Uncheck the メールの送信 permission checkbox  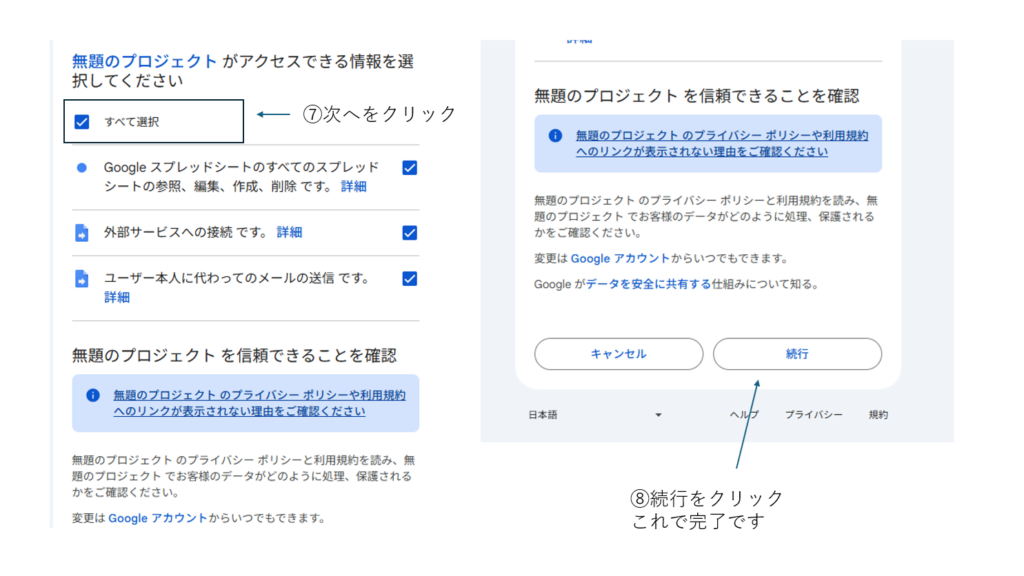pos(409,279)
